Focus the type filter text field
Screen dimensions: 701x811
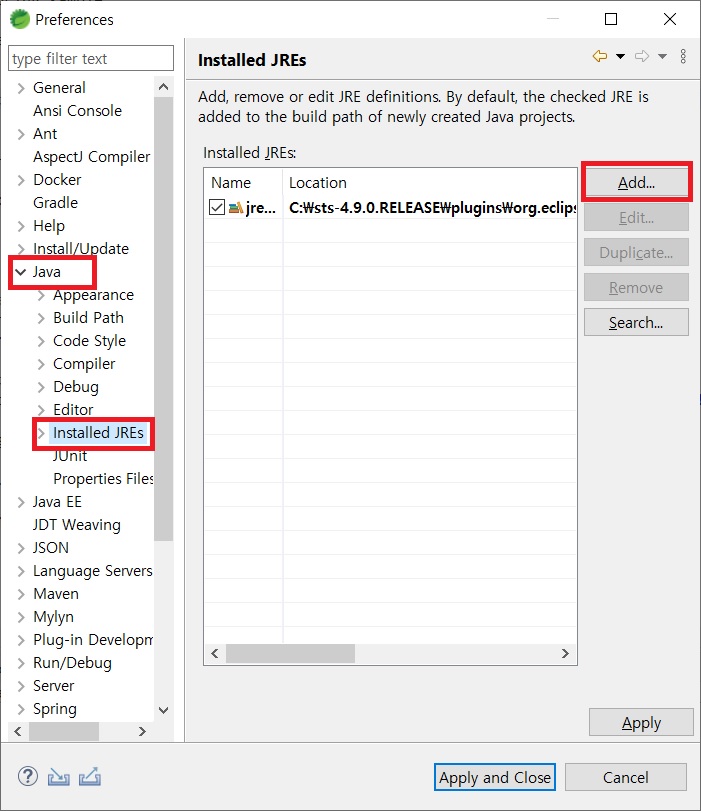click(91, 58)
